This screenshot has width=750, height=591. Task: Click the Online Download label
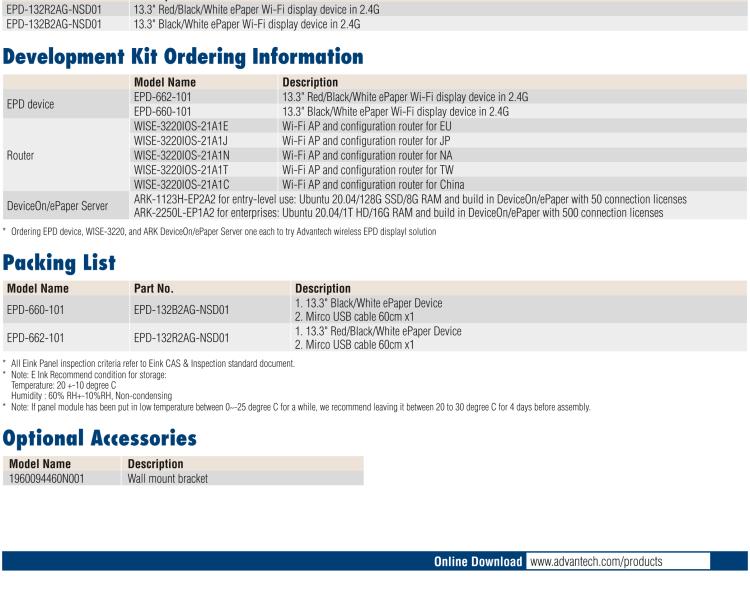[x=477, y=561]
